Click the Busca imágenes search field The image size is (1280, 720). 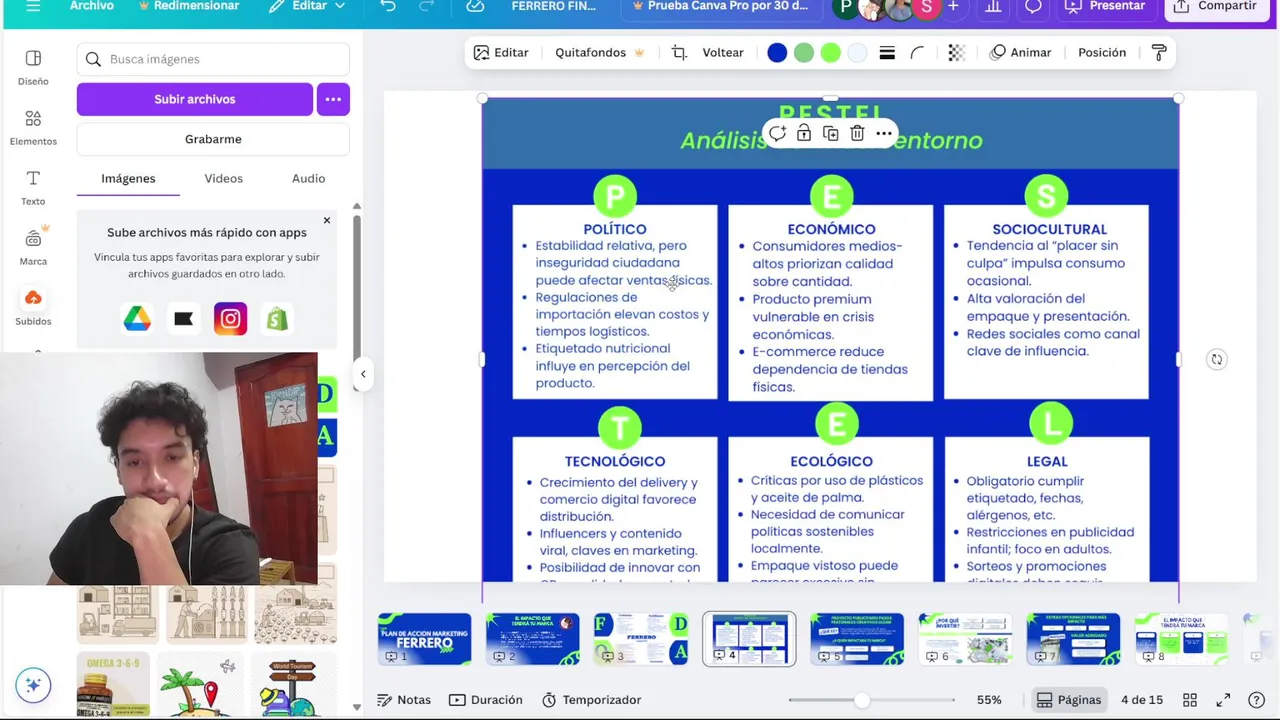213,59
